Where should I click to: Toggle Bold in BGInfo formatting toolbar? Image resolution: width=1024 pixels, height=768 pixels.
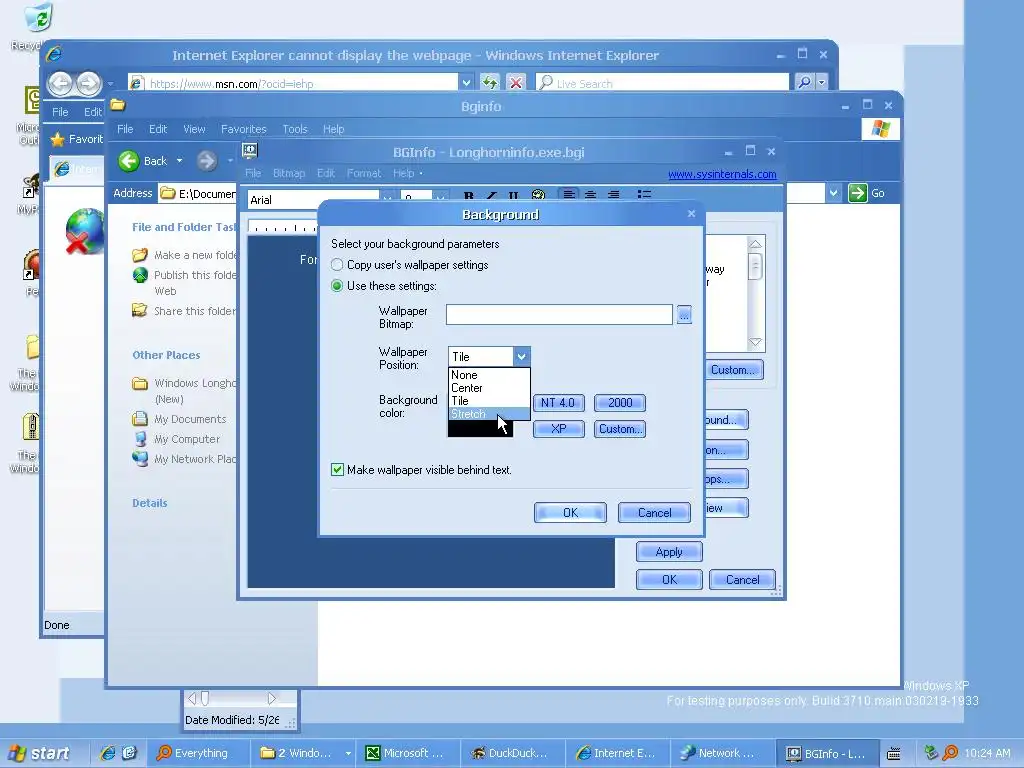(468, 195)
